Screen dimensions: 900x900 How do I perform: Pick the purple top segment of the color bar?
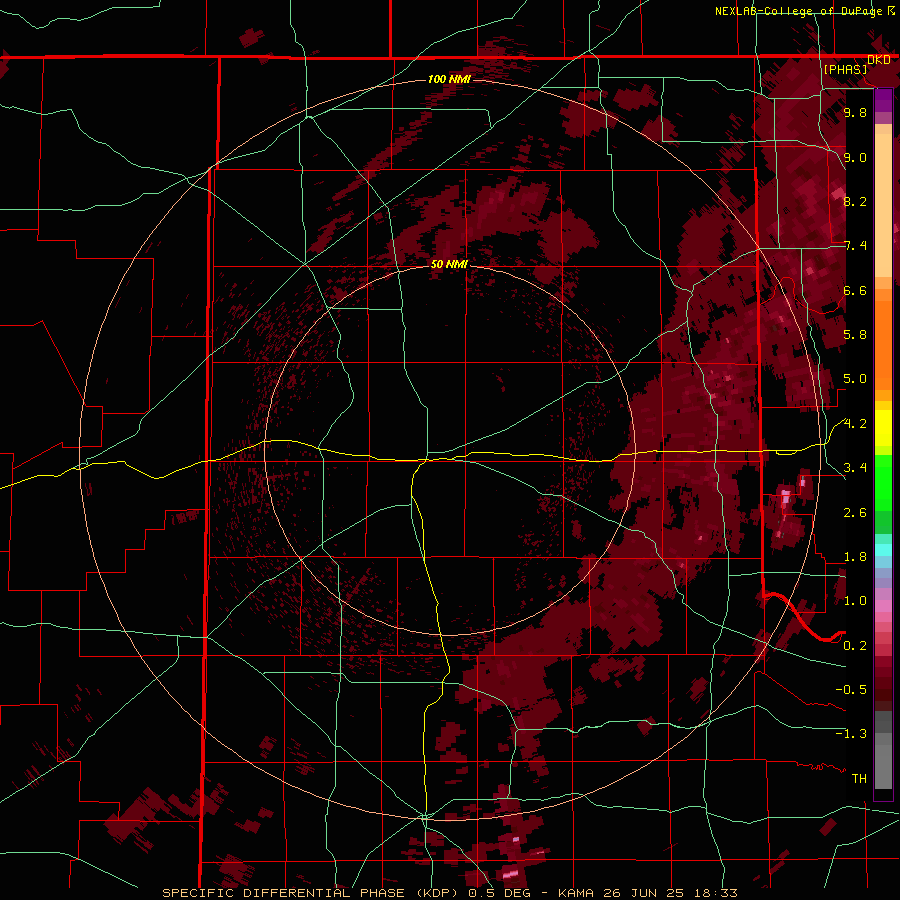coord(883,100)
